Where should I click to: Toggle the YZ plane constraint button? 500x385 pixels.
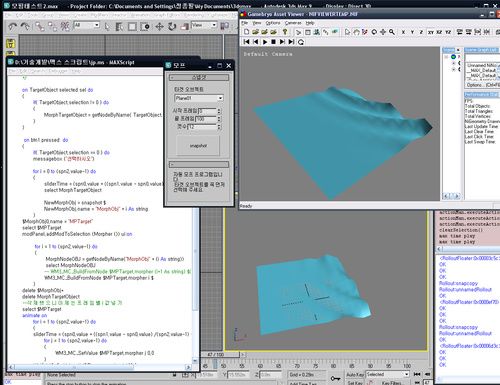coord(448,32)
